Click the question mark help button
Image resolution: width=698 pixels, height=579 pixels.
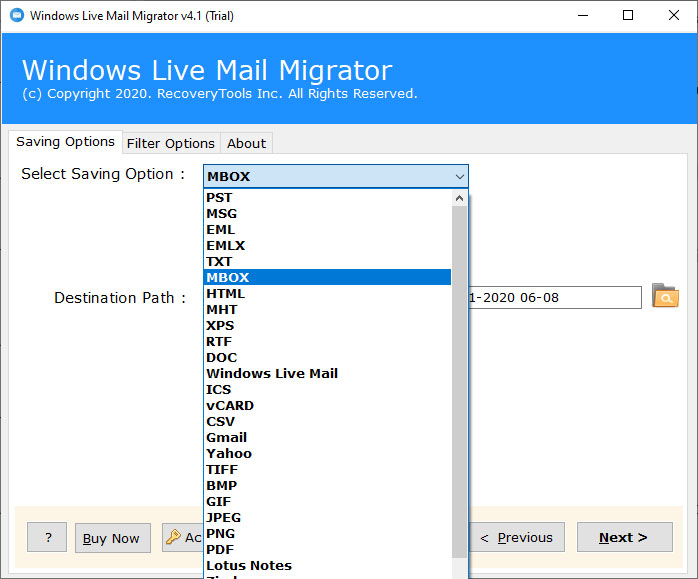[47, 537]
